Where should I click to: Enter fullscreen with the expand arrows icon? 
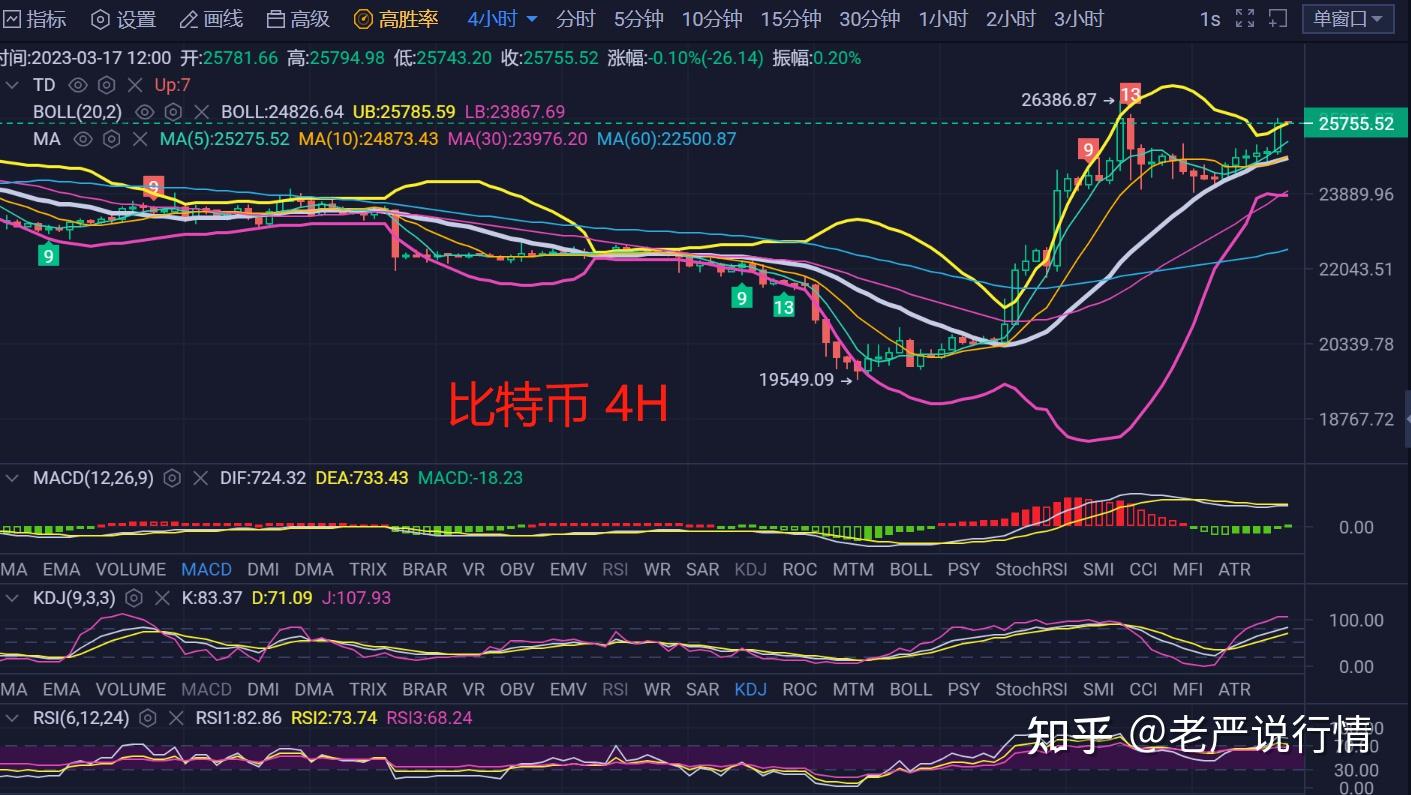click(x=1243, y=18)
